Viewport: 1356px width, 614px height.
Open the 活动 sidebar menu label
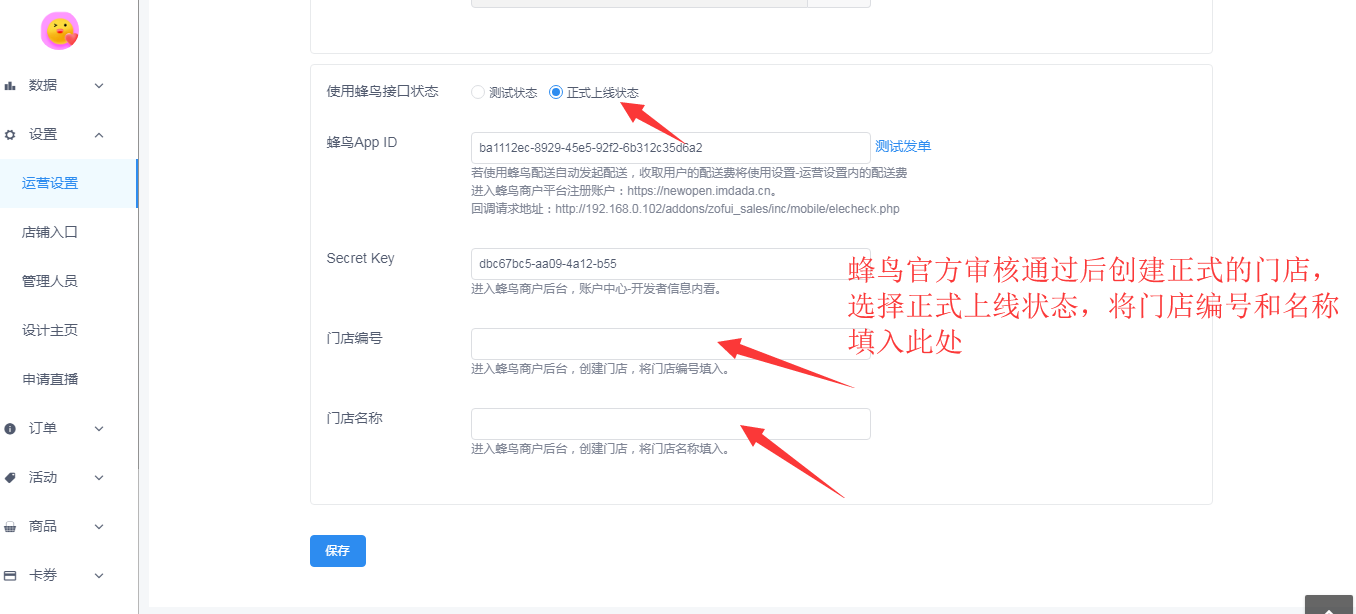tap(43, 478)
